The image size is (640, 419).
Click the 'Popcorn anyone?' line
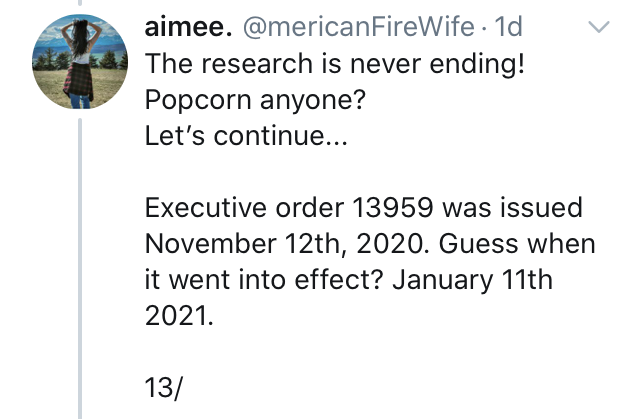(x=255, y=100)
